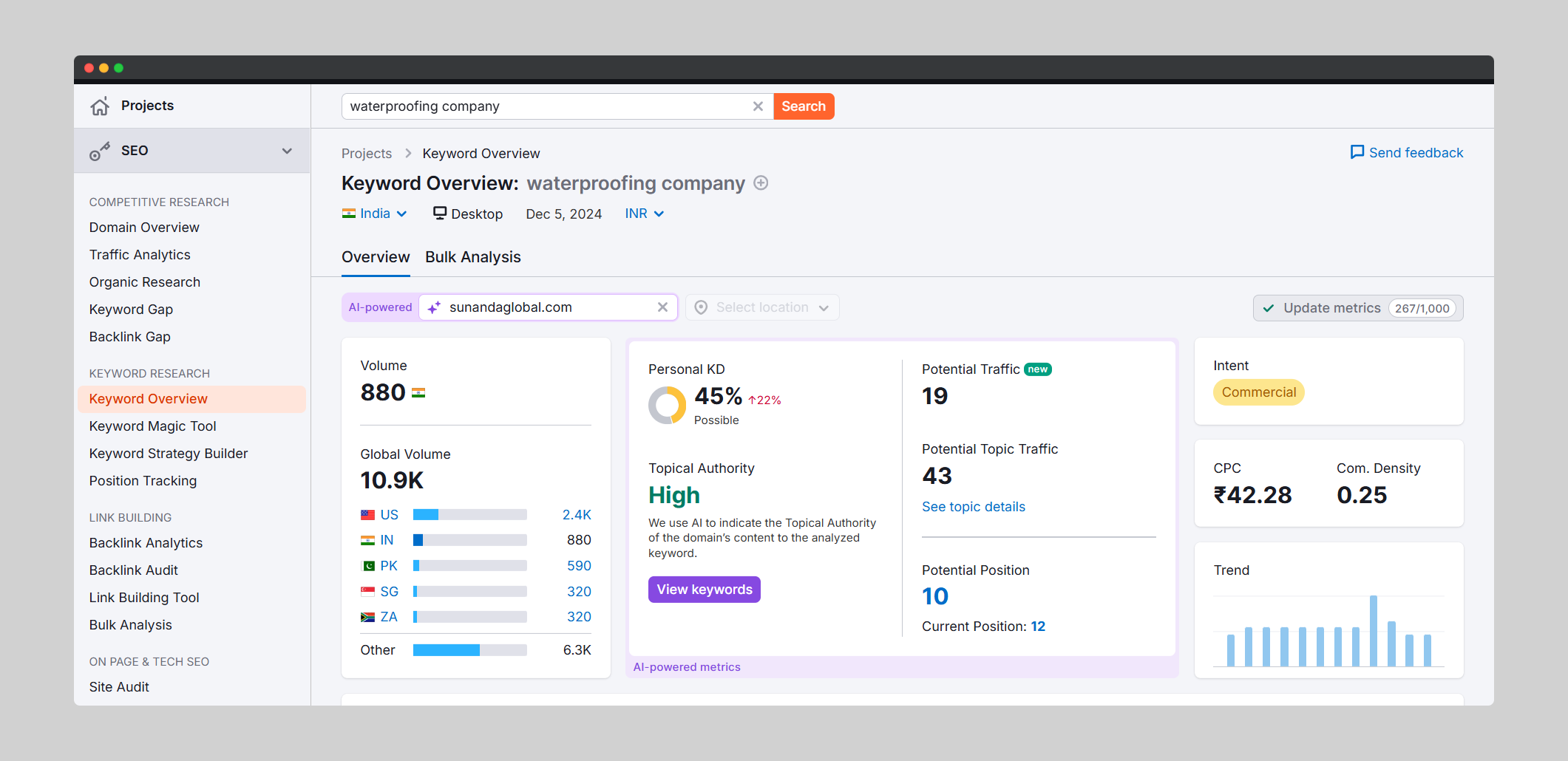Collapse the SEO sidebar section
Viewport: 1568px width, 761px height.
click(287, 151)
